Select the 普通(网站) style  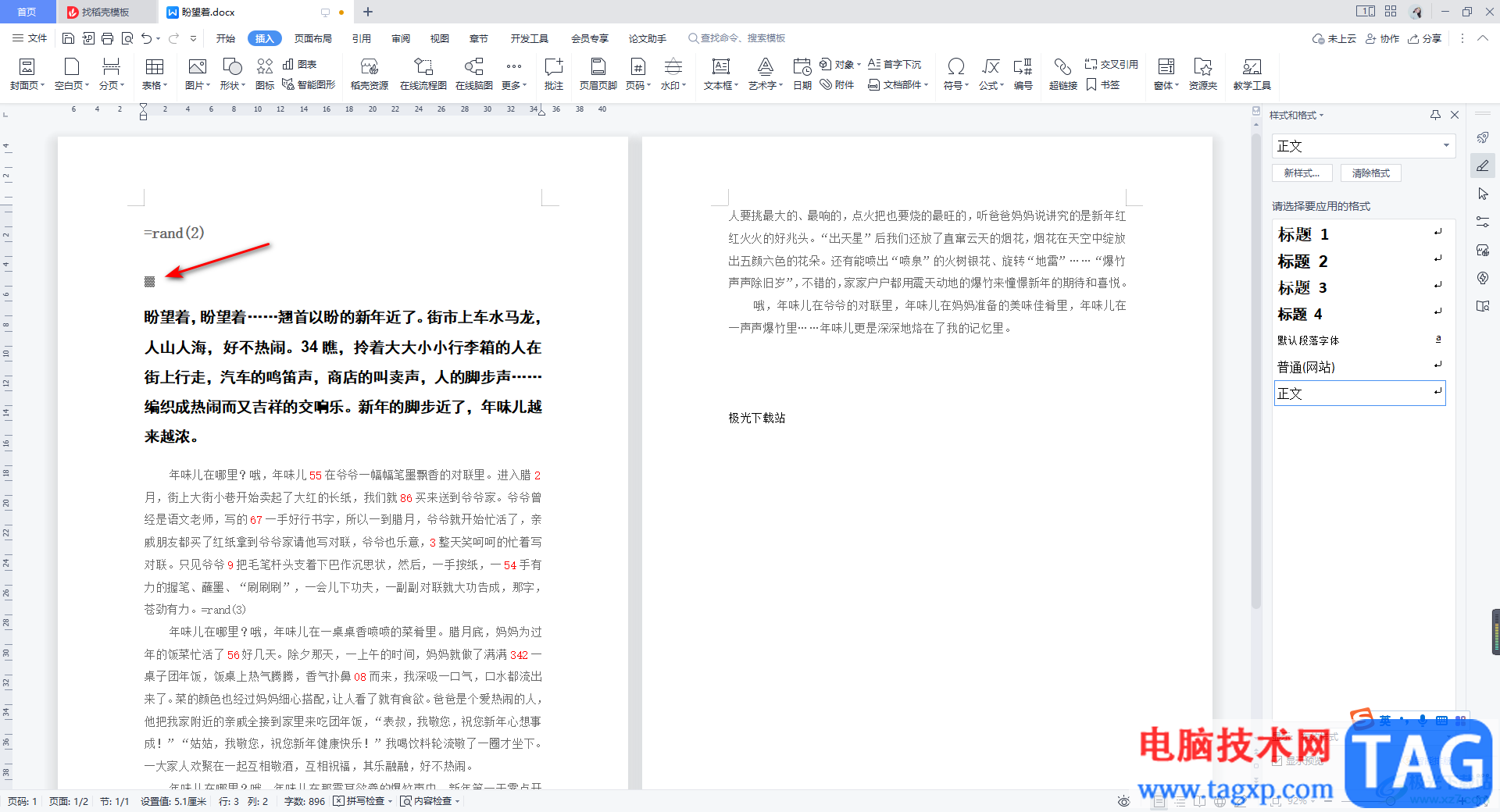[x=1359, y=367]
